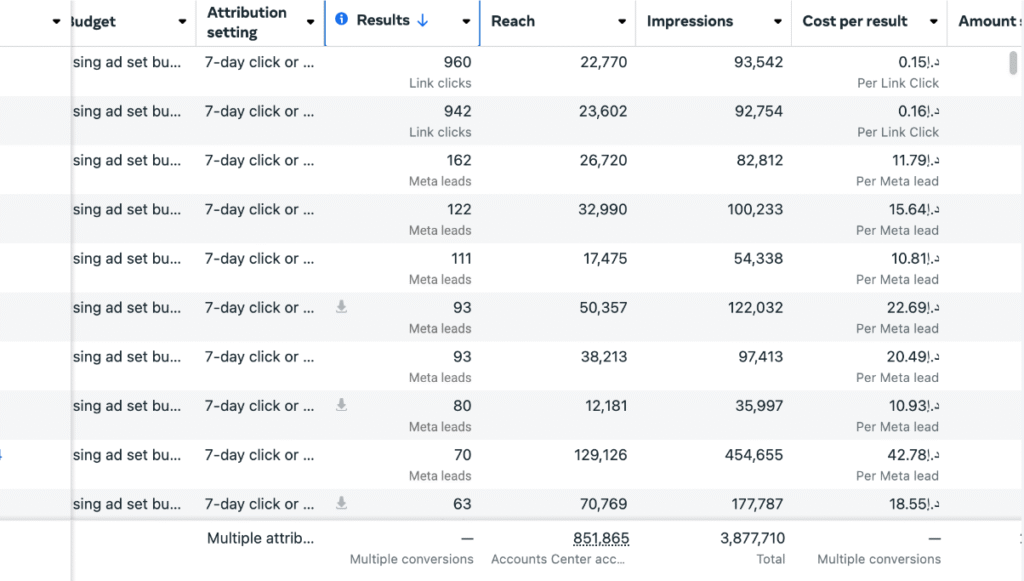
Task: Open the Results column dropdown arrow
Action: coord(466,22)
